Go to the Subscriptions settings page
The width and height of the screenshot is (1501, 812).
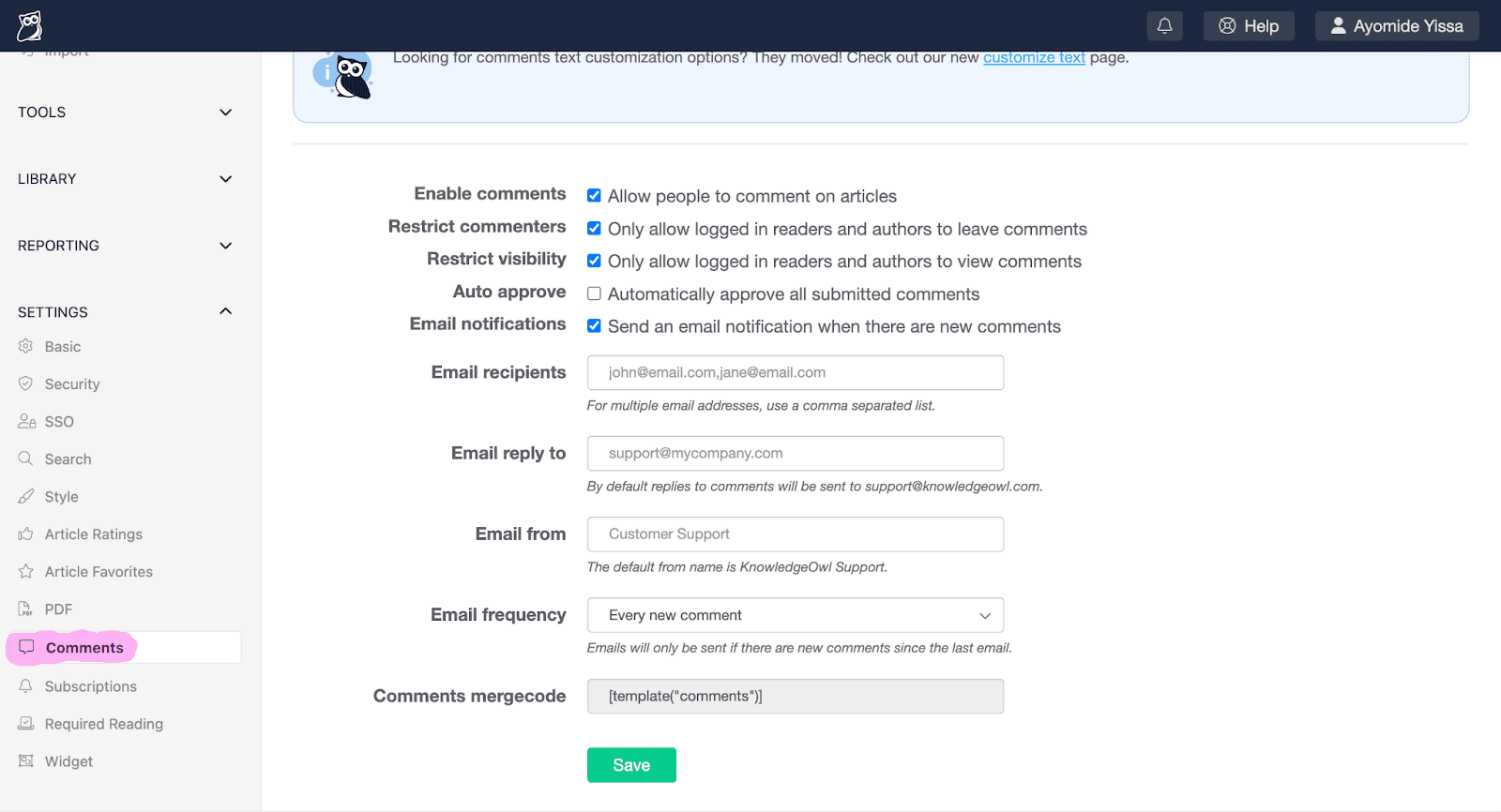coord(89,685)
